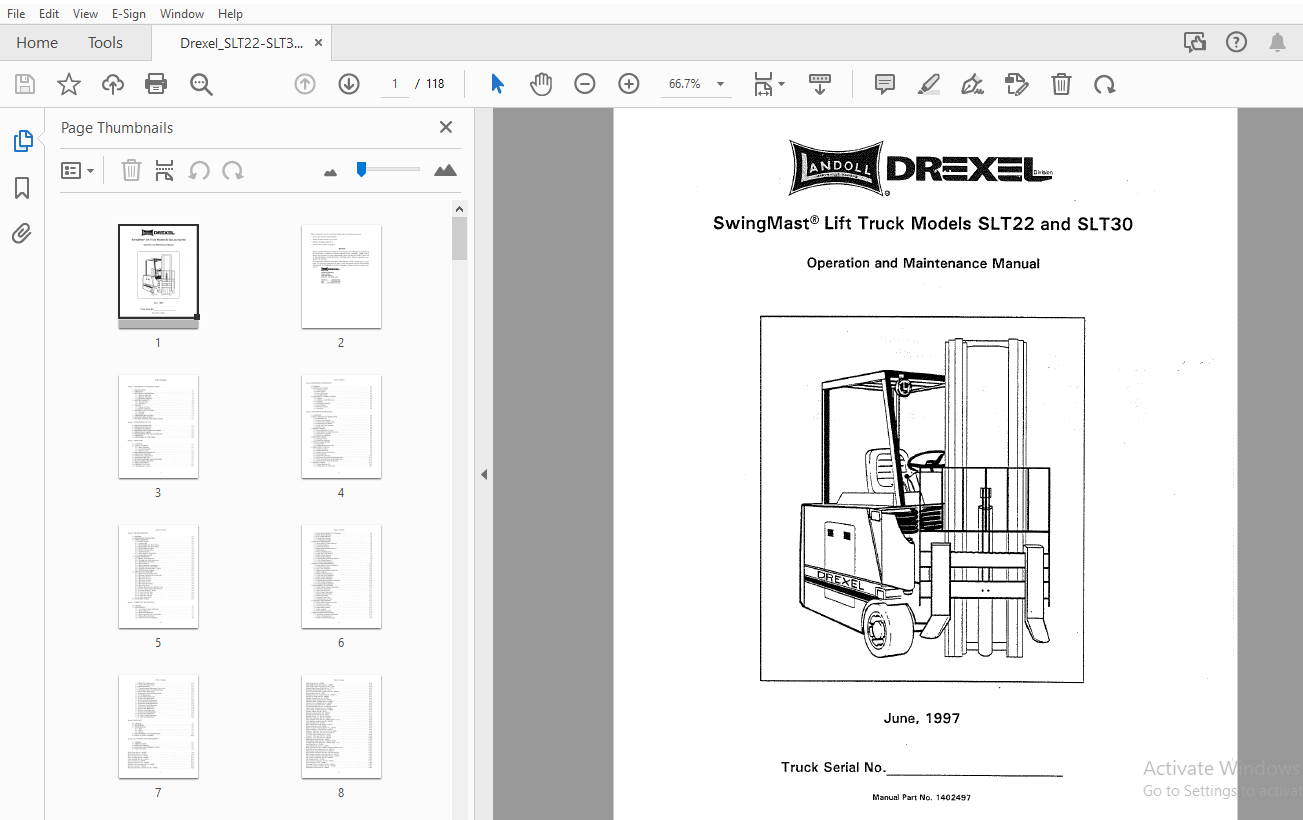1303x820 pixels.
Task: Click the edit page stamp tool
Action: pyautogui.click(x=1017, y=84)
